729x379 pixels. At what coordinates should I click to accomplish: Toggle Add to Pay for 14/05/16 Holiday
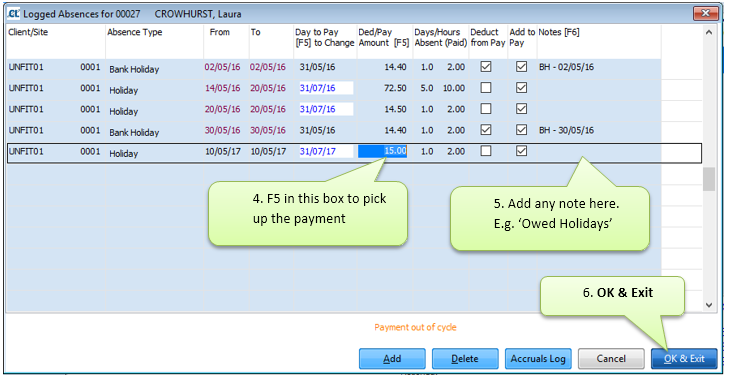click(521, 87)
